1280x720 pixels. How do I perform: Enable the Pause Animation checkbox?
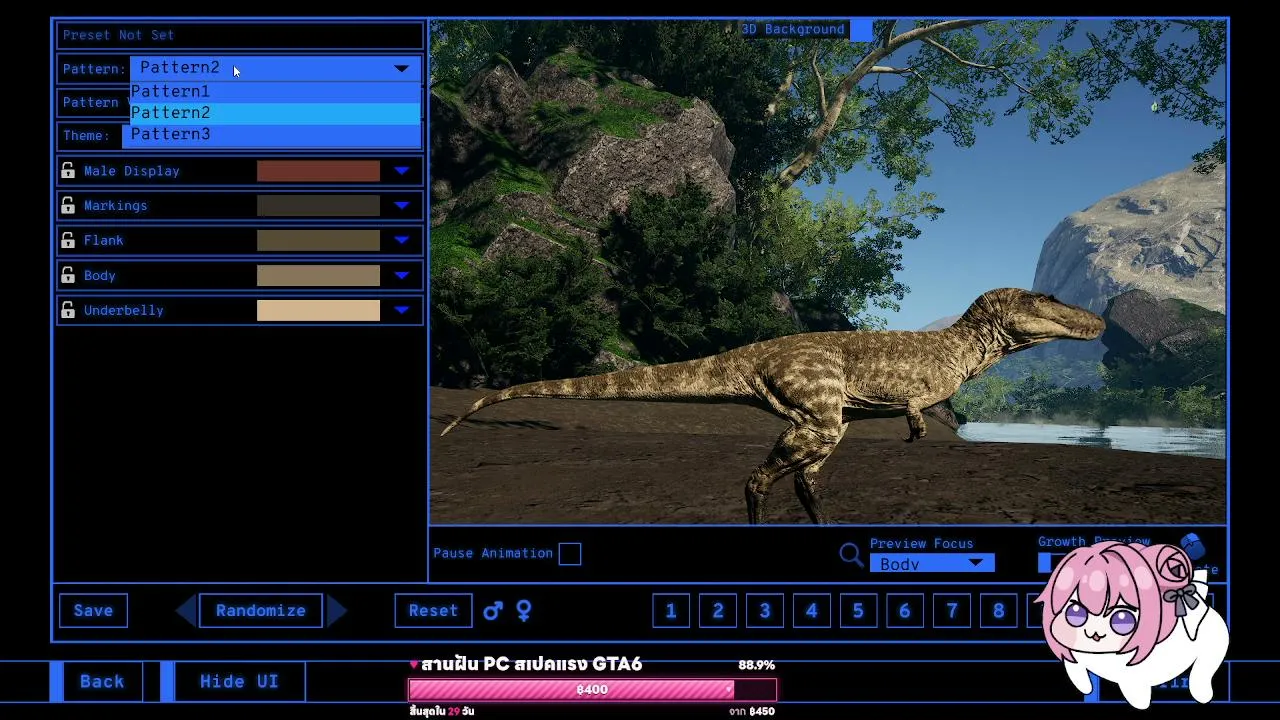(570, 554)
